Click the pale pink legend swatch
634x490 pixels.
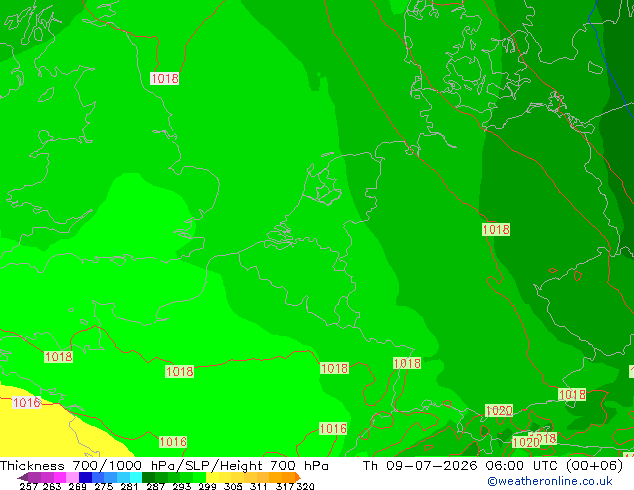point(72,477)
